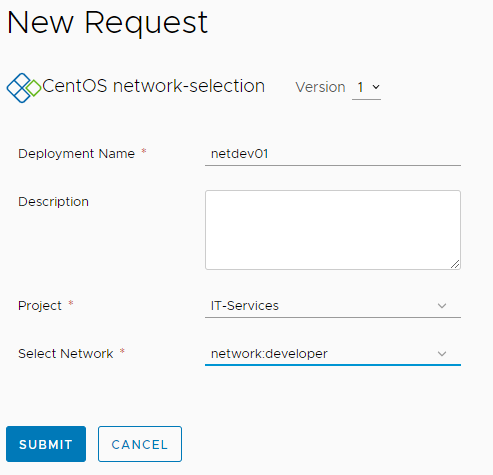The image size is (493, 475).
Task: Click the Deployment Name label
Action: (76, 154)
